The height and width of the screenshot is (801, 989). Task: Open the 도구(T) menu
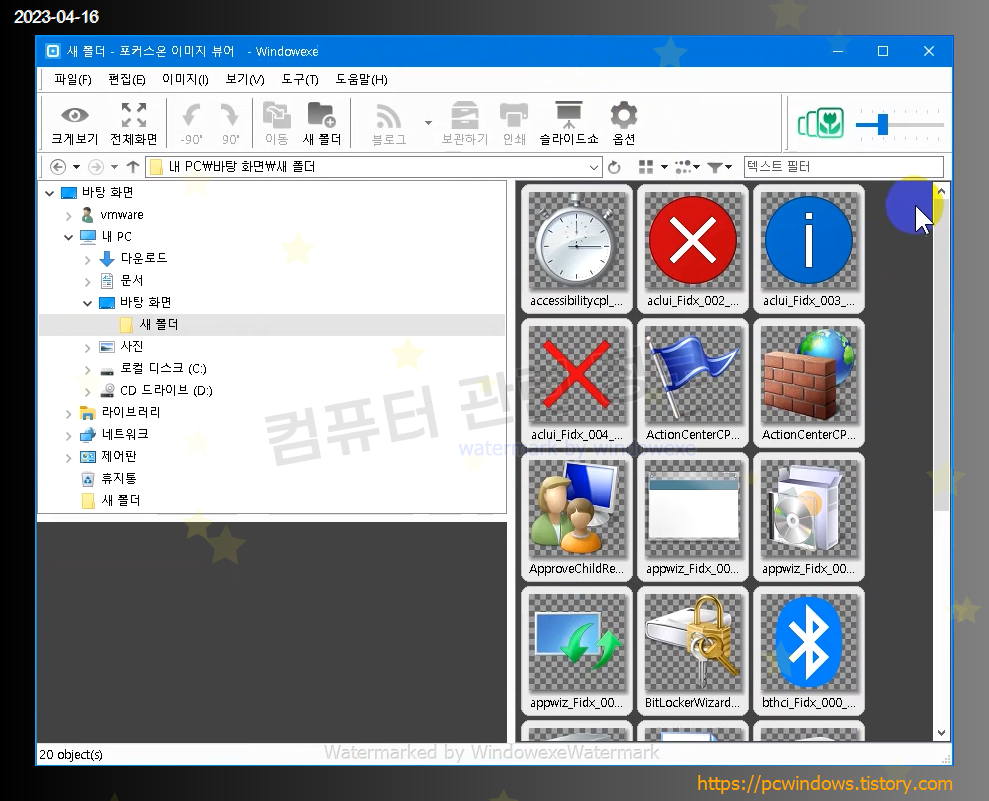[300, 79]
